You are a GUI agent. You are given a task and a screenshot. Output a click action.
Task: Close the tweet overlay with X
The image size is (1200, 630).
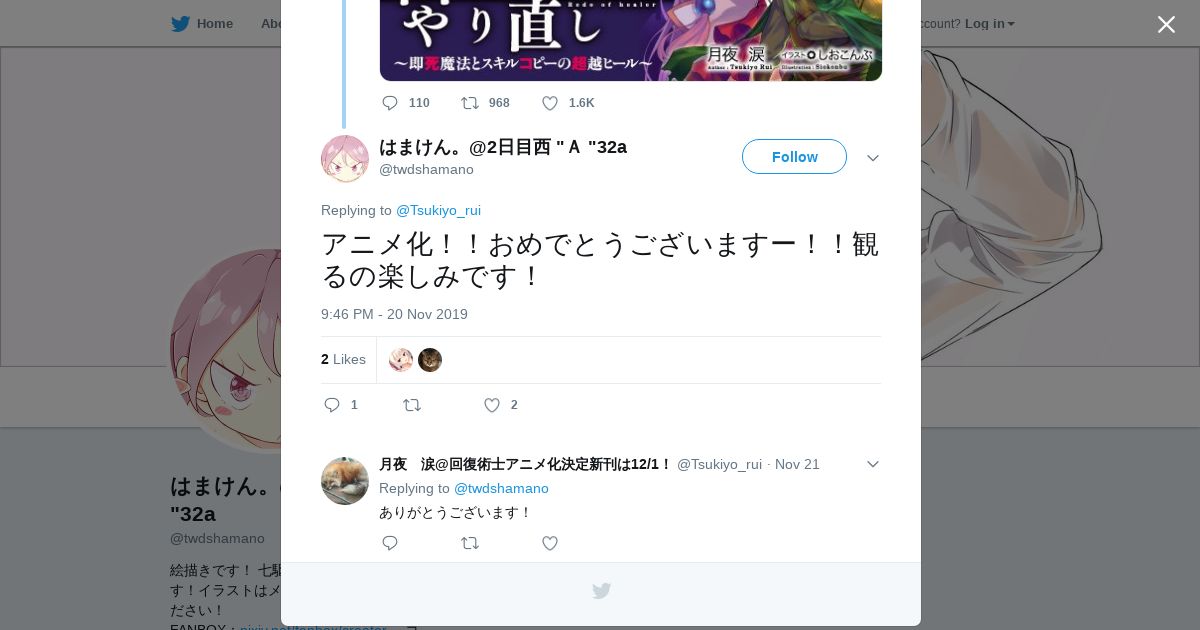click(1166, 24)
